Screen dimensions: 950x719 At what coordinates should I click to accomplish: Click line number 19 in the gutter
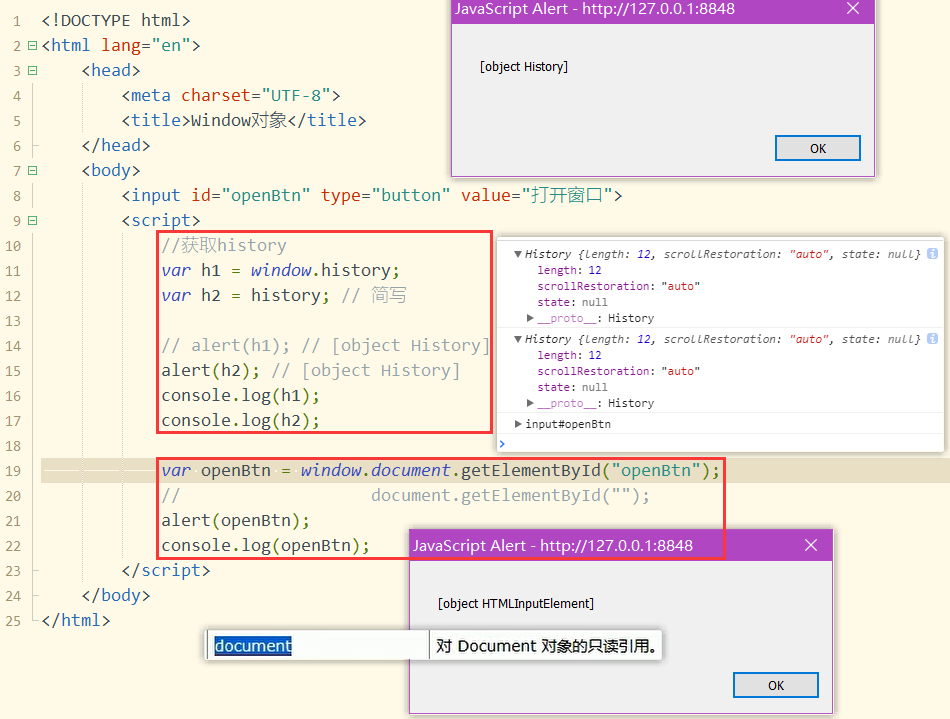(x=13, y=471)
